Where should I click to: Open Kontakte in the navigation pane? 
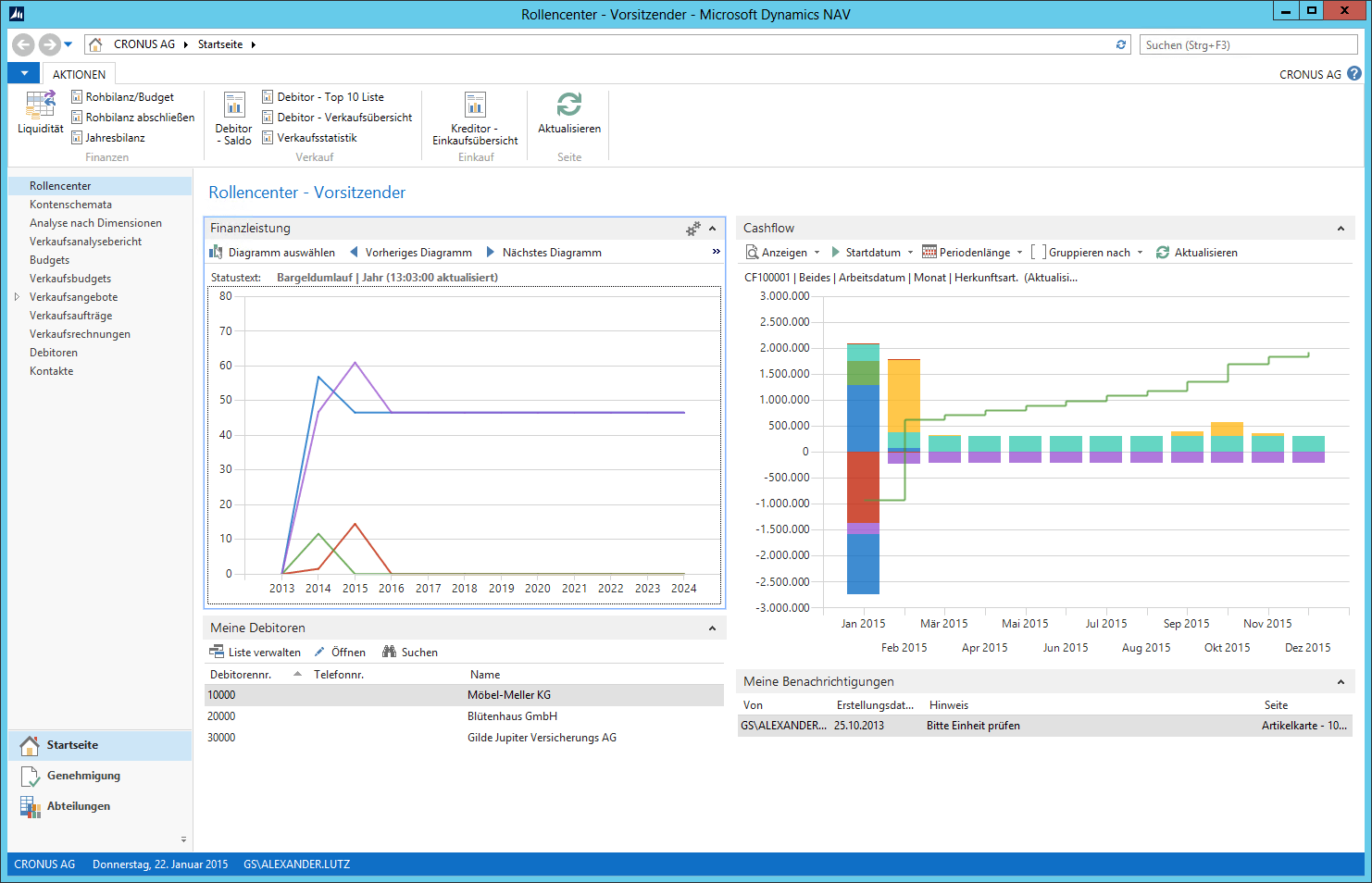click(51, 371)
